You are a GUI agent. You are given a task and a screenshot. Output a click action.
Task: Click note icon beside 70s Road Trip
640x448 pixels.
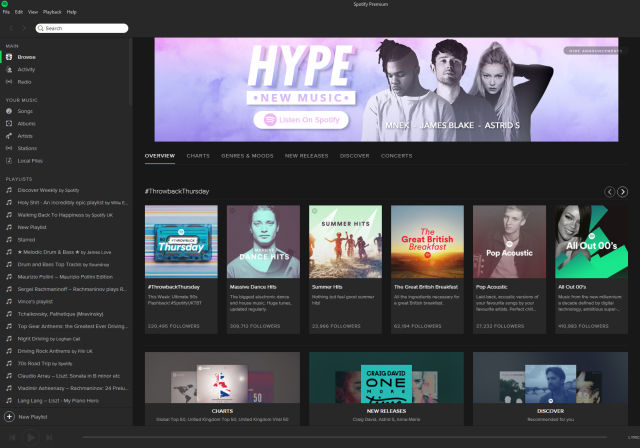point(9,363)
